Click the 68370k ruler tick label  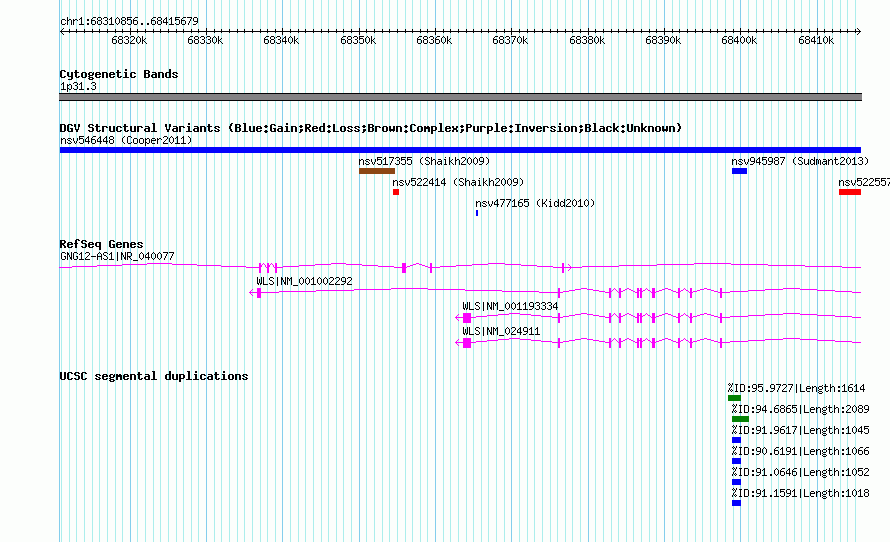click(510, 40)
